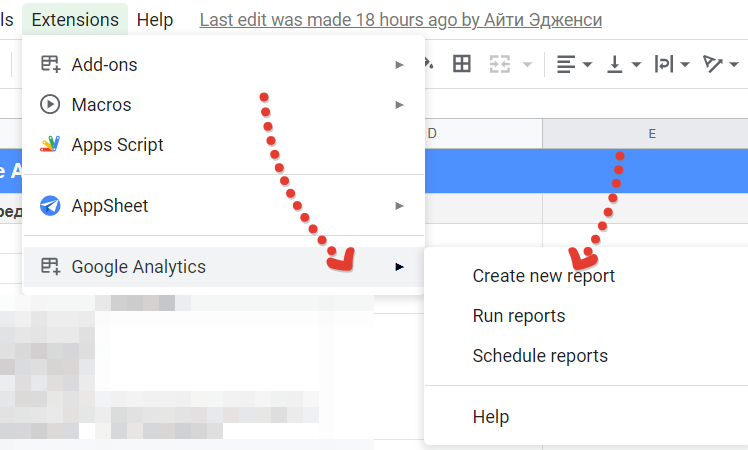Expand the Macros submenu arrow

pos(399,105)
